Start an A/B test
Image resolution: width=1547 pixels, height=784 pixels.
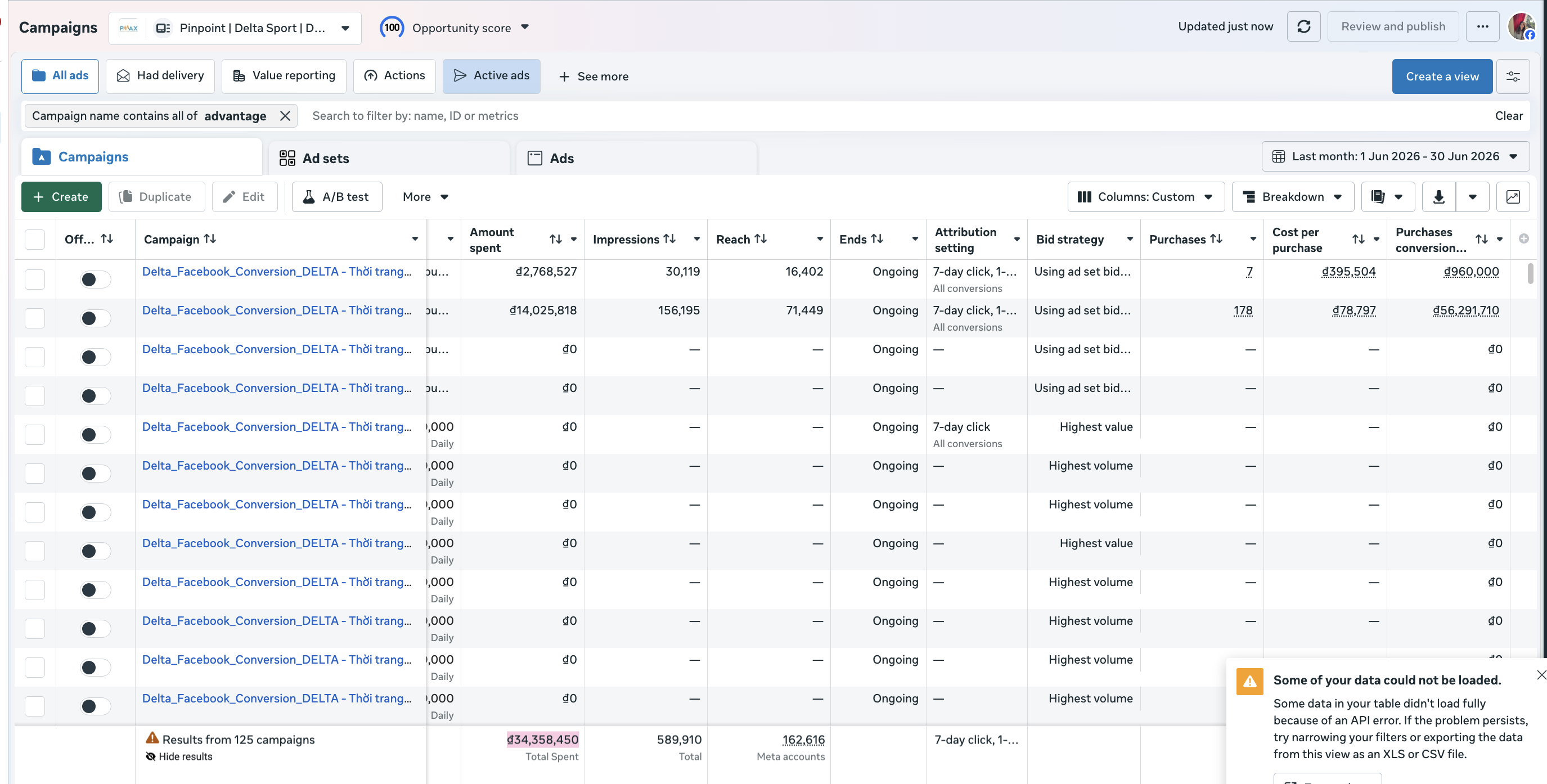[x=336, y=197]
